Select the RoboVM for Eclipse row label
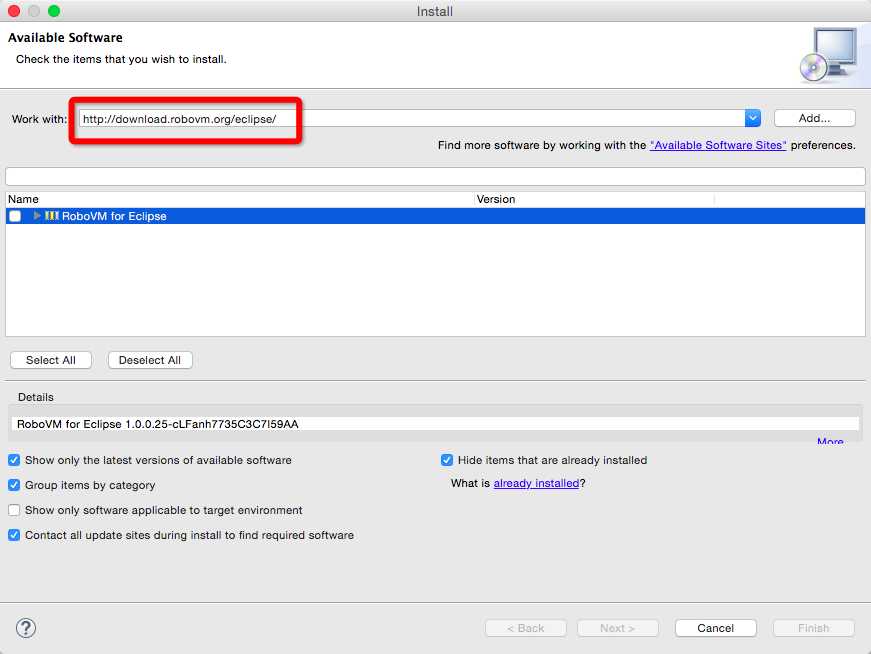The height and width of the screenshot is (654, 871). pos(114,216)
